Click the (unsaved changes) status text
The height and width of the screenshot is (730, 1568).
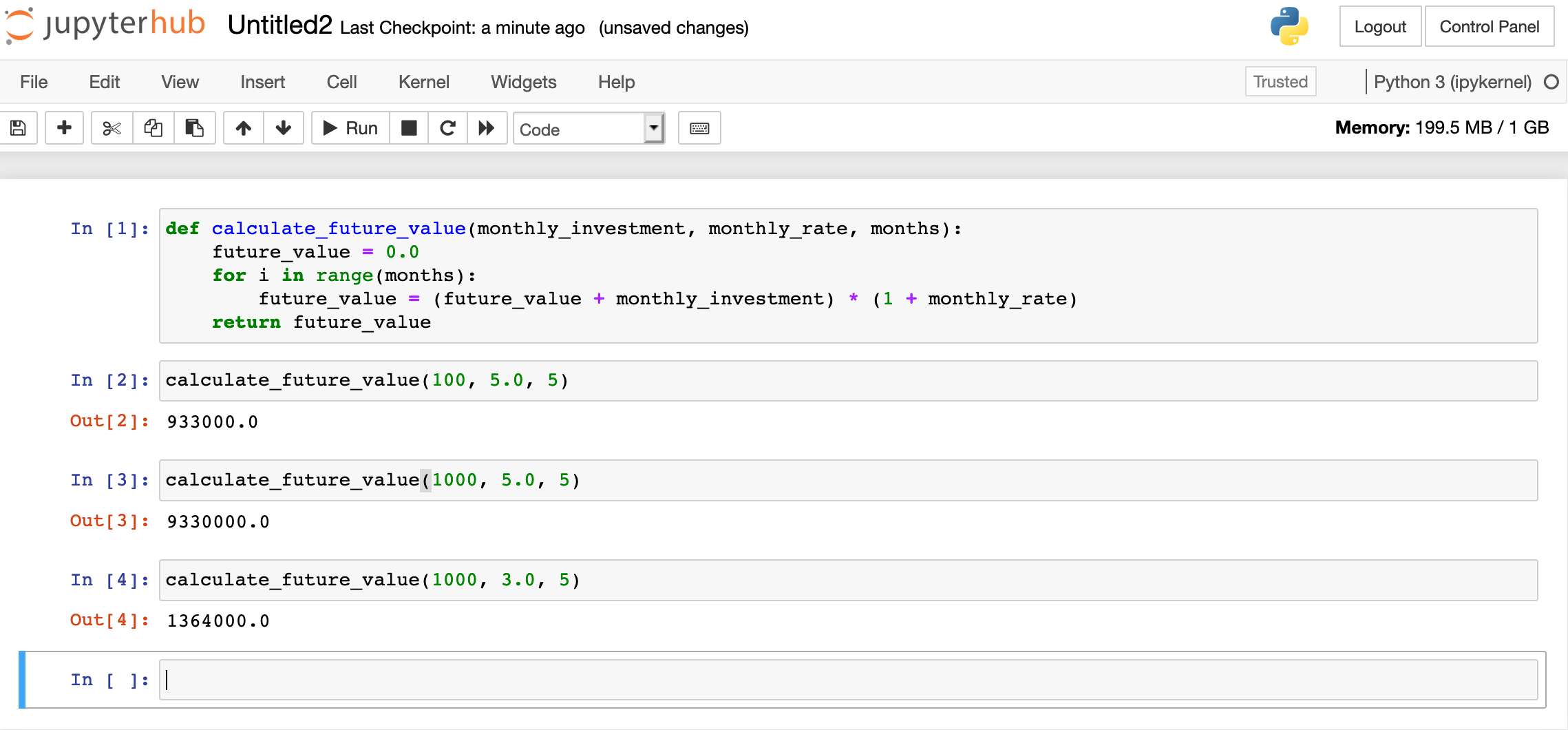673,28
